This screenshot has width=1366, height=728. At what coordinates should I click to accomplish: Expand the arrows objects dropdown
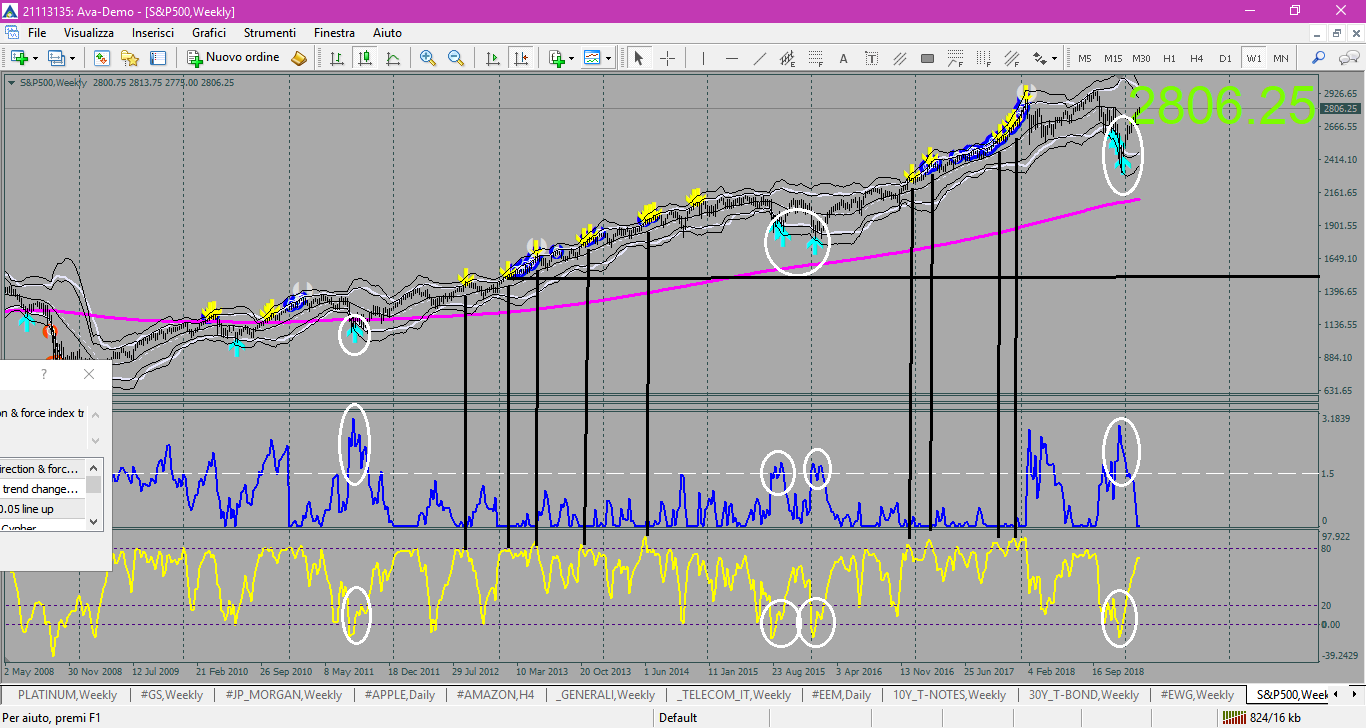tap(1054, 58)
